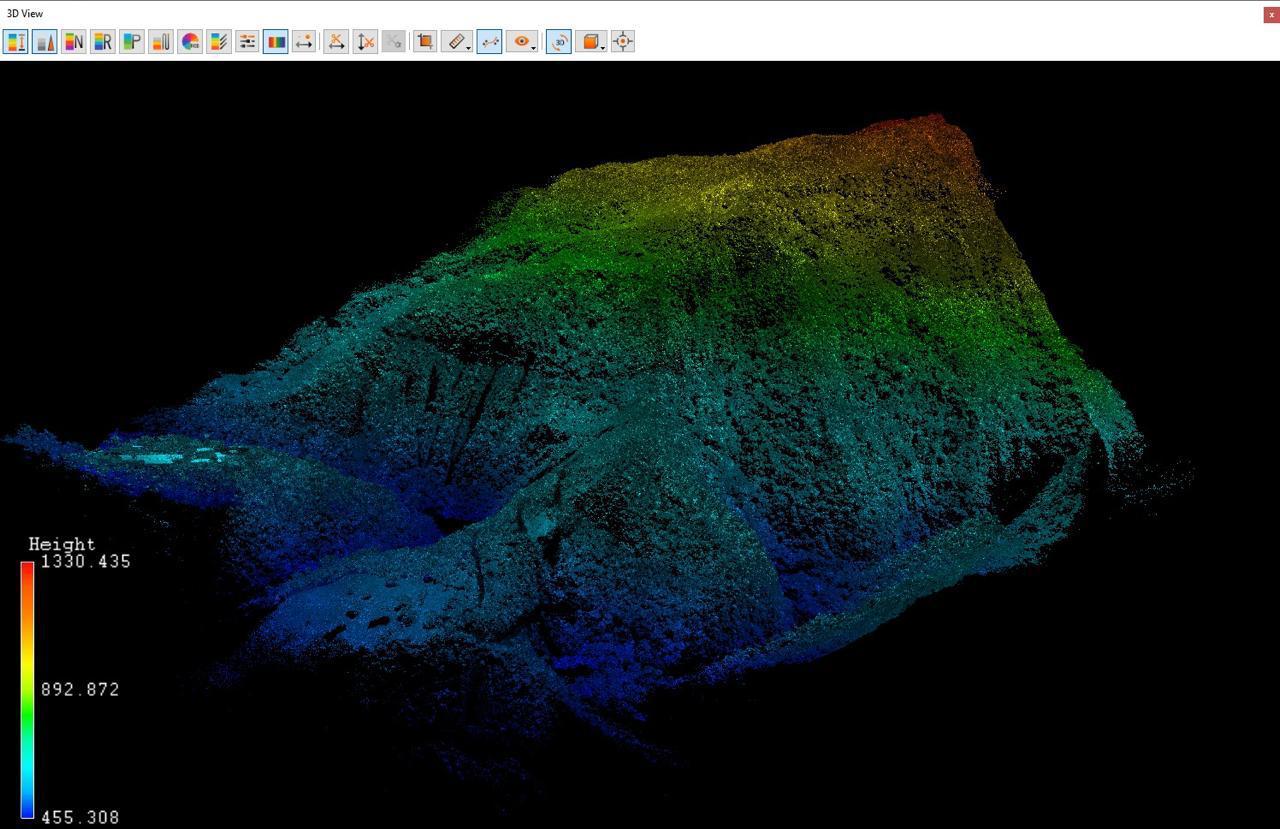Close the 3D View window
1280x829 pixels.
[x=1271, y=14]
